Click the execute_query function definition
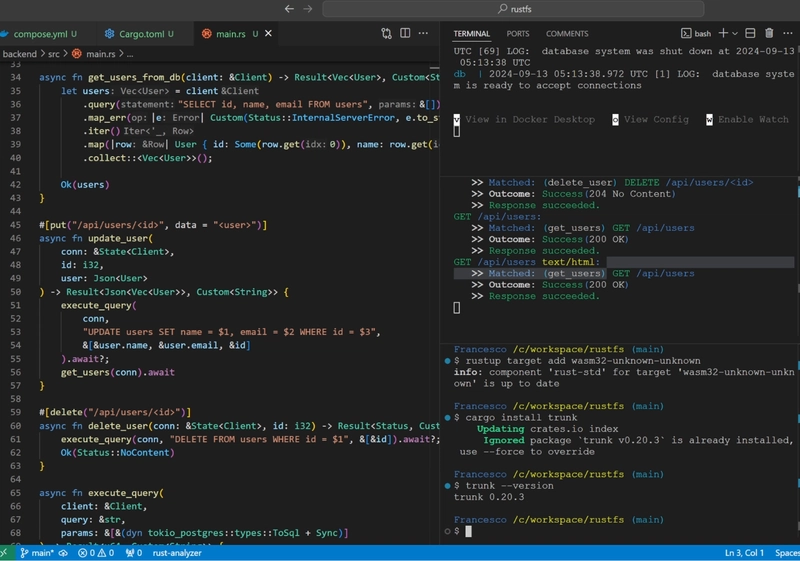The height and width of the screenshot is (561, 800). click(x=123, y=493)
